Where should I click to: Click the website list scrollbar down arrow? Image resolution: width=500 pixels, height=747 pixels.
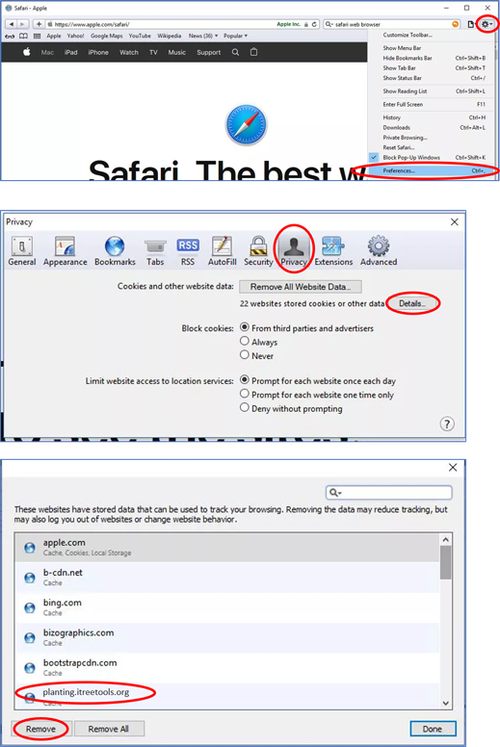coord(446,703)
